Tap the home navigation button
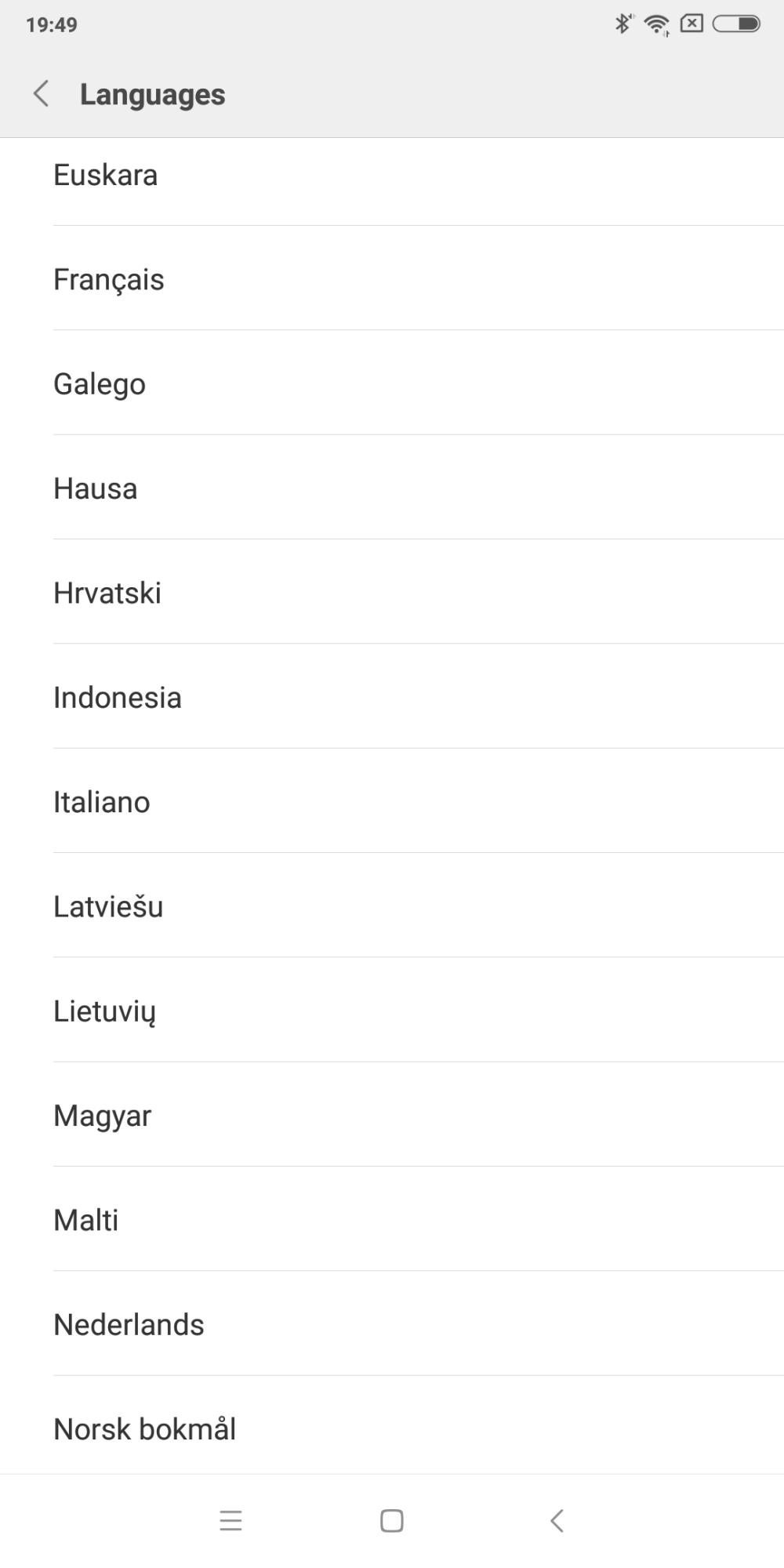 (x=391, y=1521)
